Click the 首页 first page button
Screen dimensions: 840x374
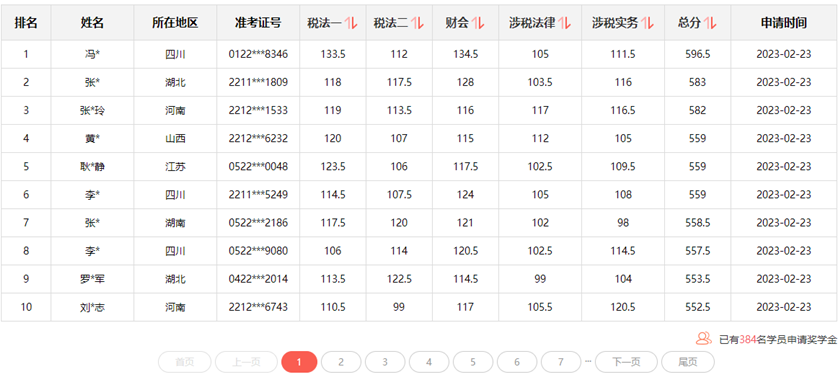[184, 362]
